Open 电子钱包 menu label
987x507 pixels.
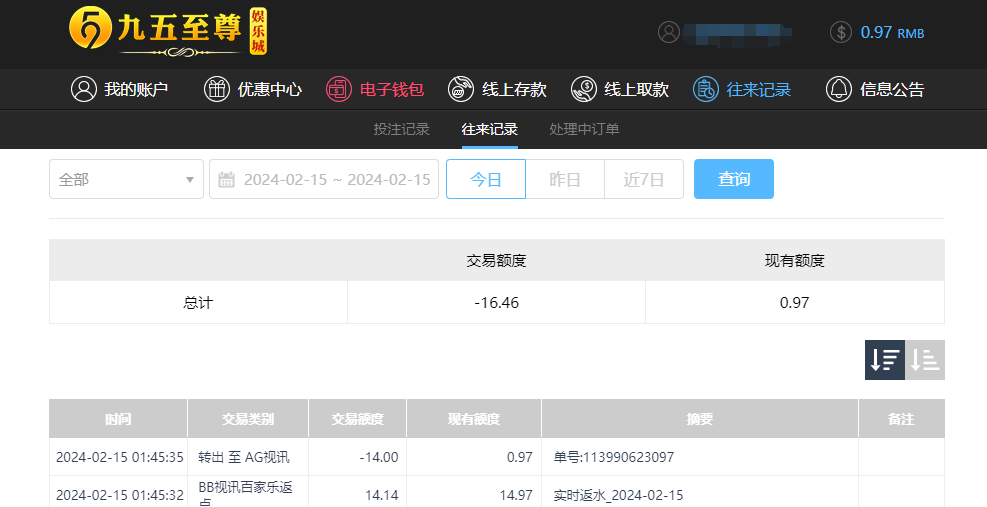pyautogui.click(x=392, y=89)
